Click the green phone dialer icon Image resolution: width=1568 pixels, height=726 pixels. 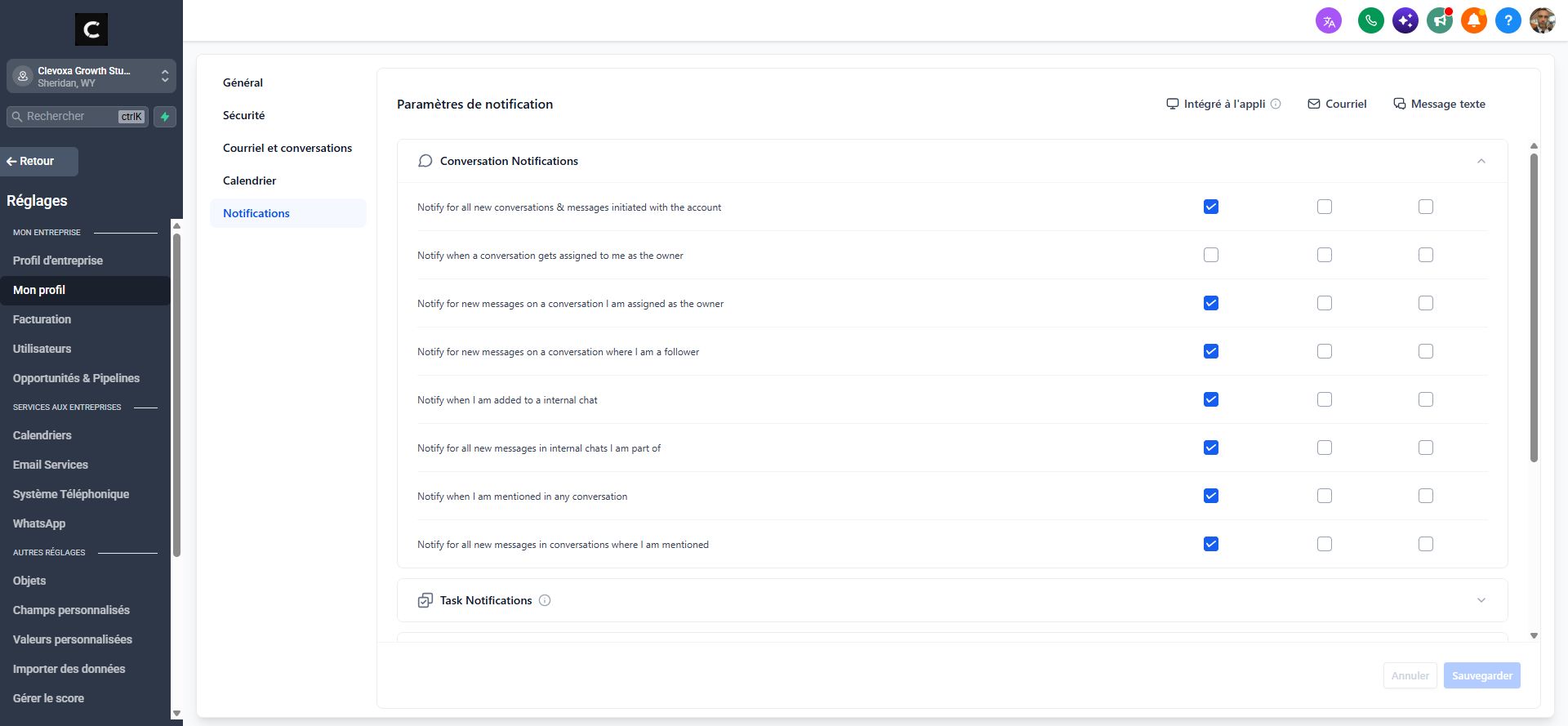point(1371,20)
